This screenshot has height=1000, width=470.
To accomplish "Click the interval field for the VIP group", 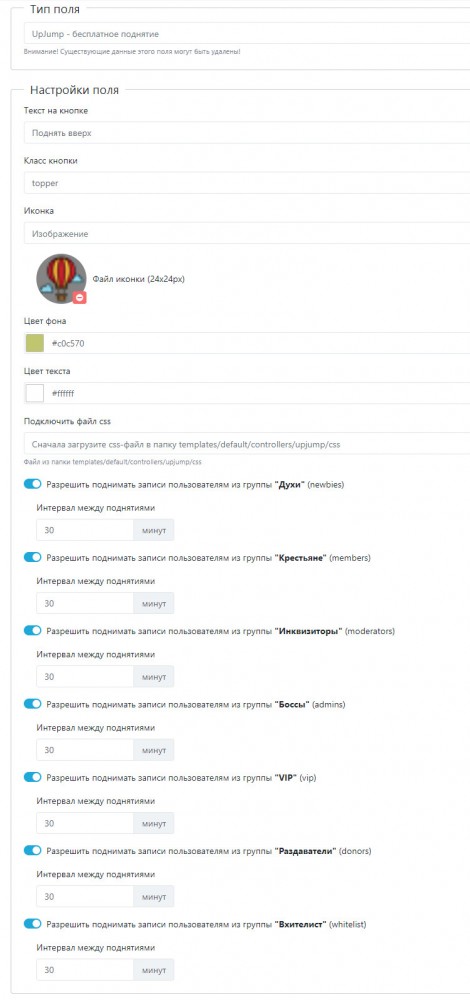I will [85, 823].
